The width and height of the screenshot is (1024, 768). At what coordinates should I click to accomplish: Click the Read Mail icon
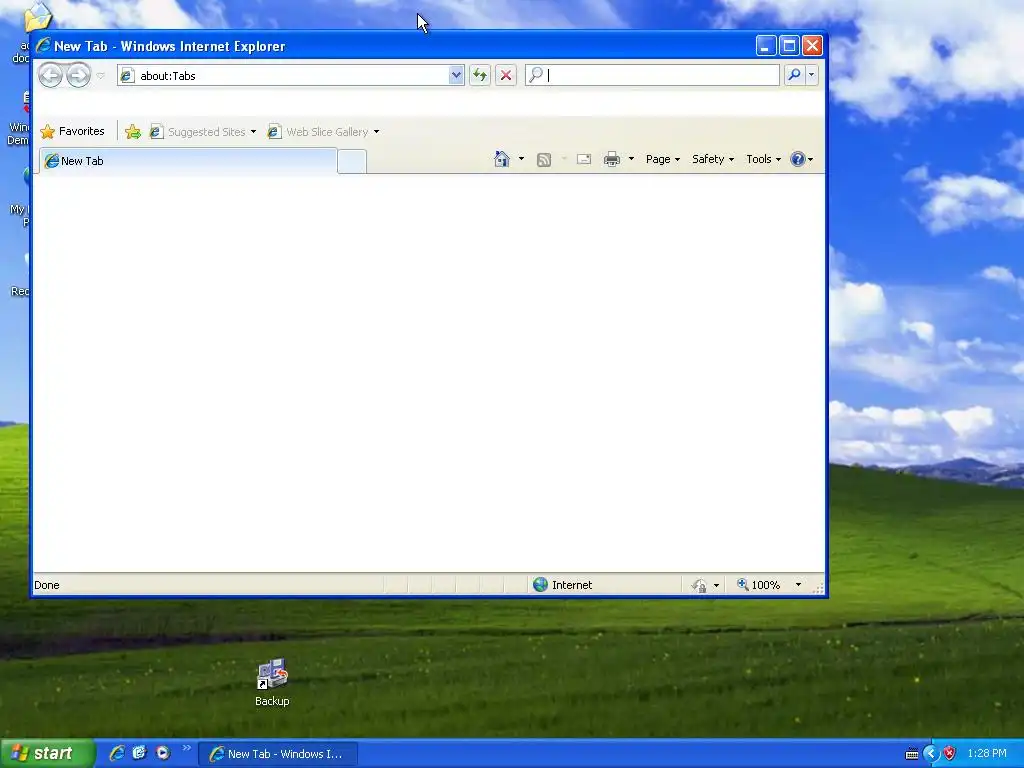pos(584,159)
